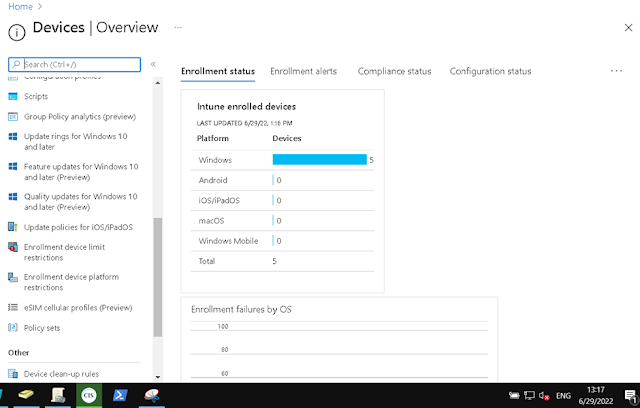Click sidebar scroll down arrow

[x=158, y=377]
